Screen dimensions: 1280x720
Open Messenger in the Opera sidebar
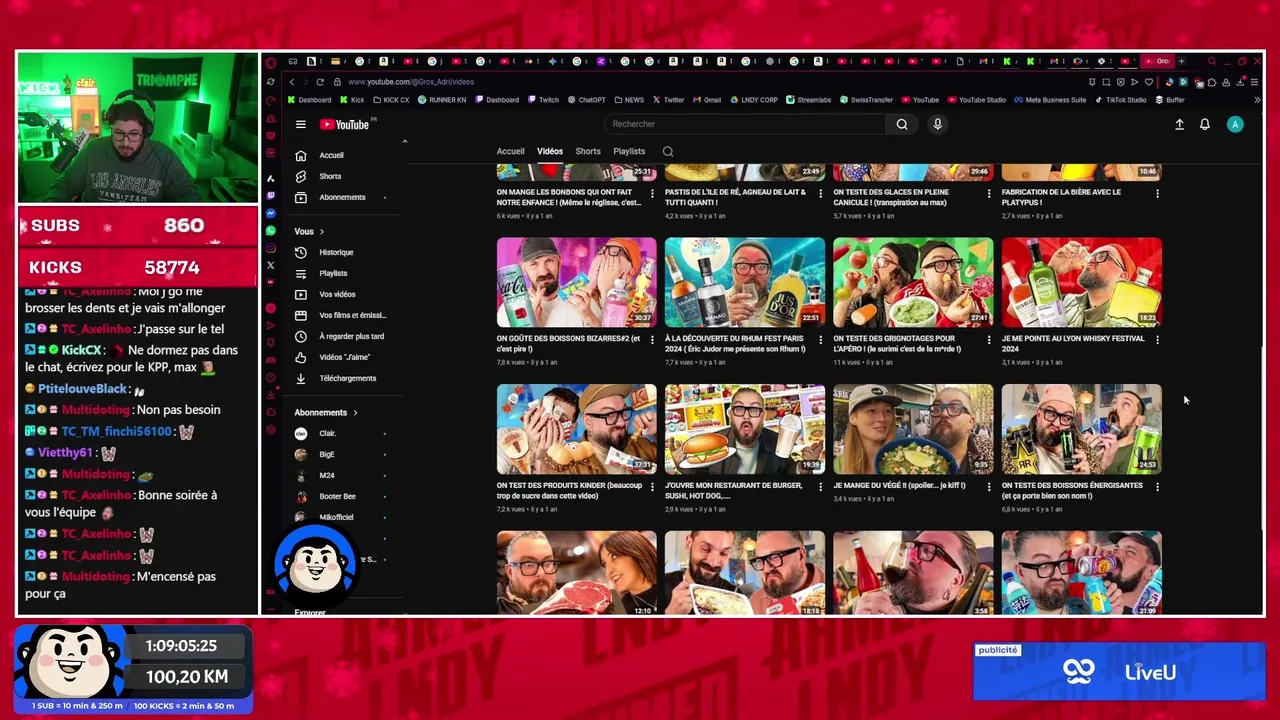tap(271, 213)
